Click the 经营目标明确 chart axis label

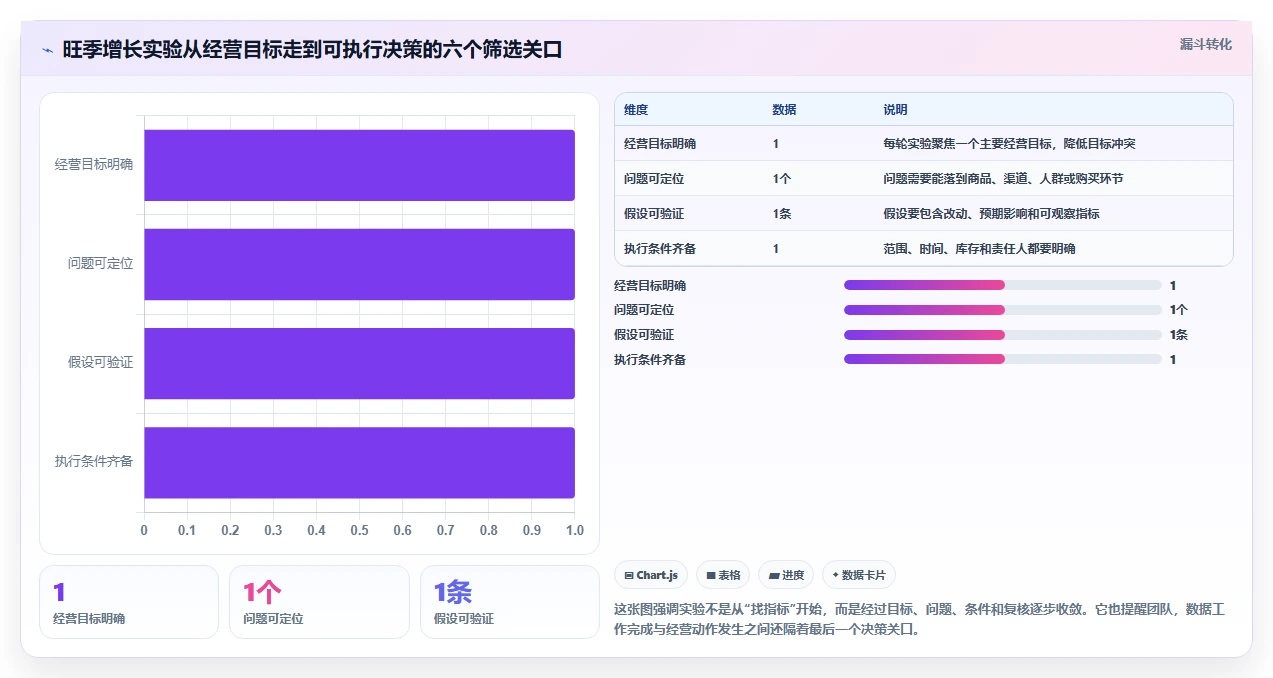pyautogui.click(x=94, y=165)
